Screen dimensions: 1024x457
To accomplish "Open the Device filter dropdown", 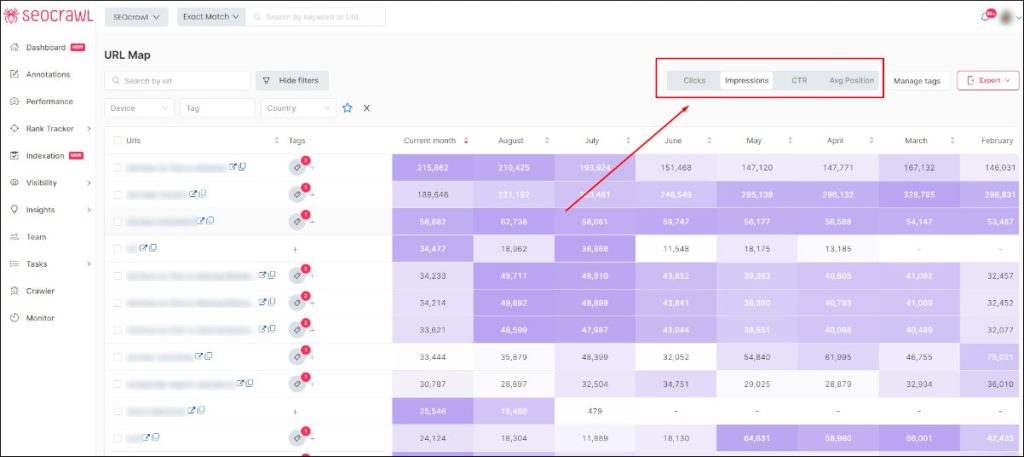I will 139,108.
